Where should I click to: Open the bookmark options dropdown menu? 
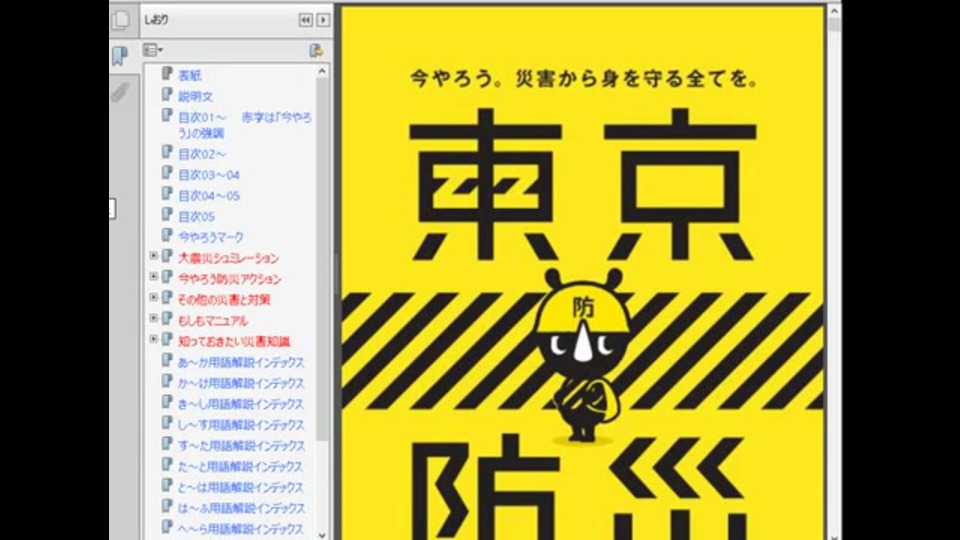[152, 50]
